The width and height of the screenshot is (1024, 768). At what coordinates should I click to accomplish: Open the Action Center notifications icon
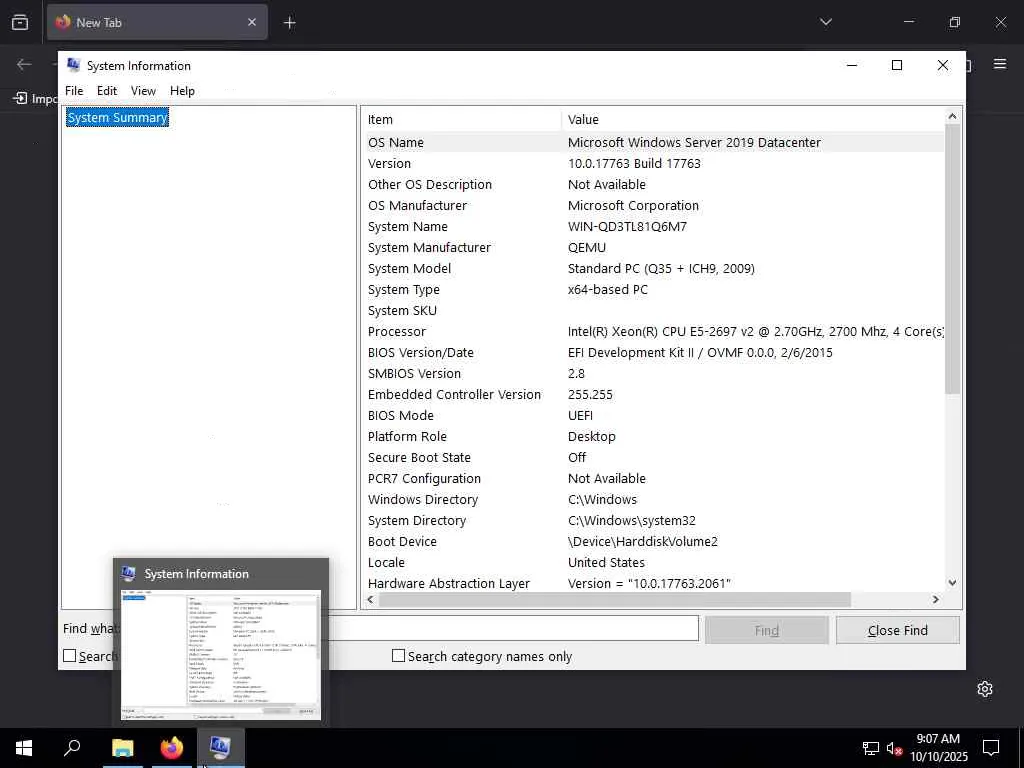[x=991, y=748]
